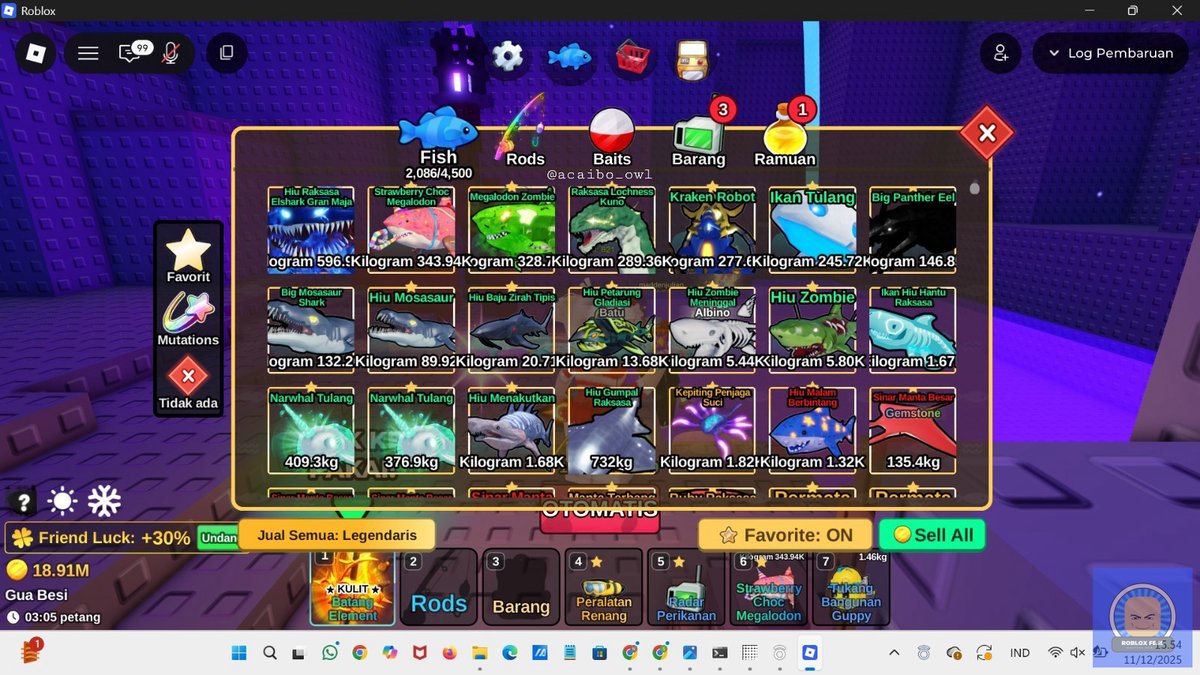
Task: Select the Ikan Tulang fish
Action: 812,229
